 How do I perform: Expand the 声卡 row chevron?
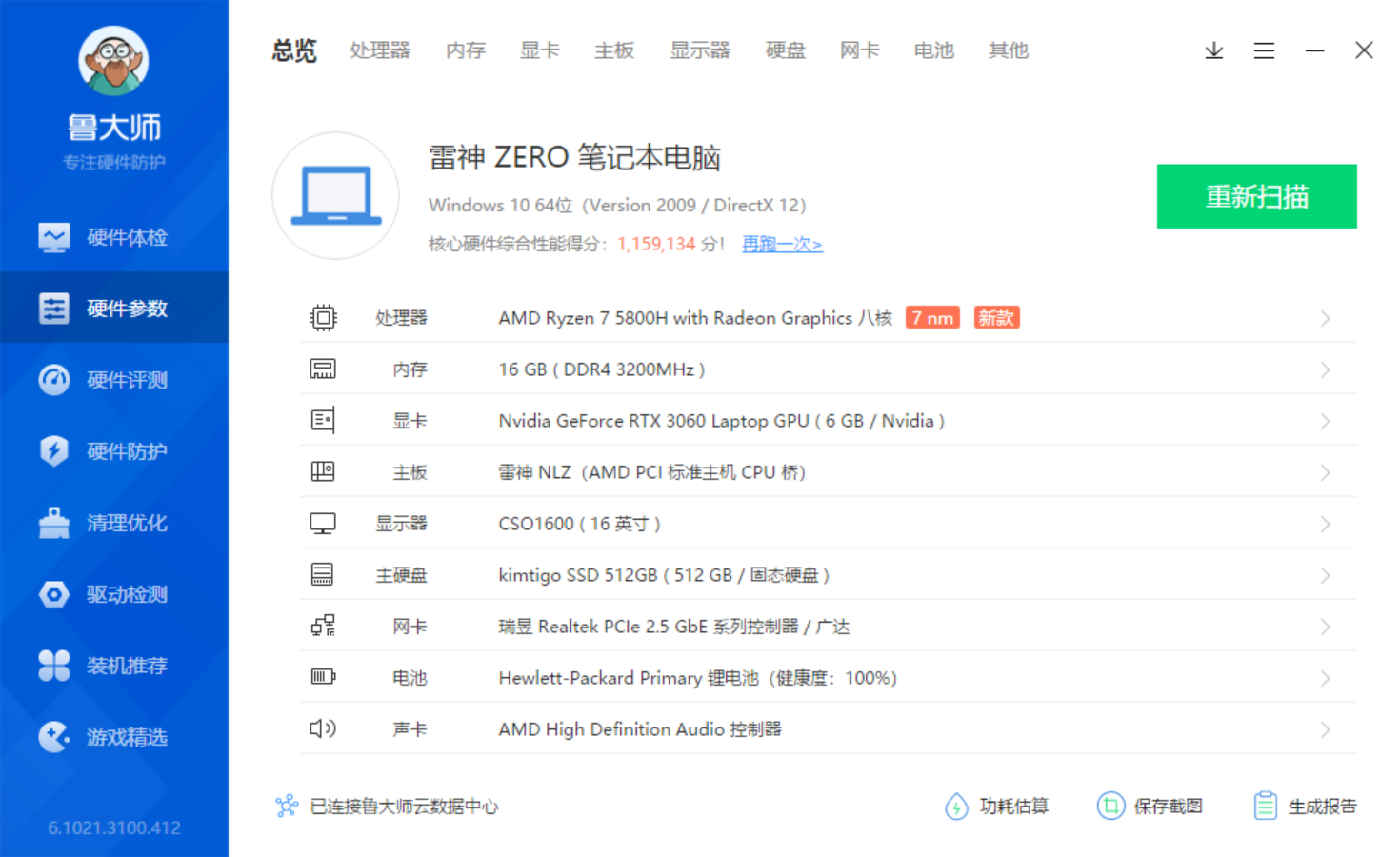[x=1325, y=729]
